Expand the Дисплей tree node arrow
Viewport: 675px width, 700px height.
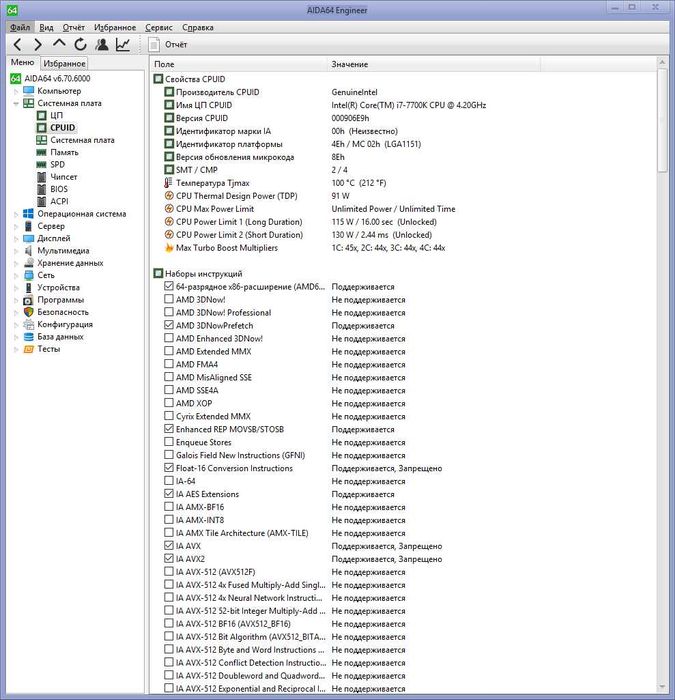16,239
